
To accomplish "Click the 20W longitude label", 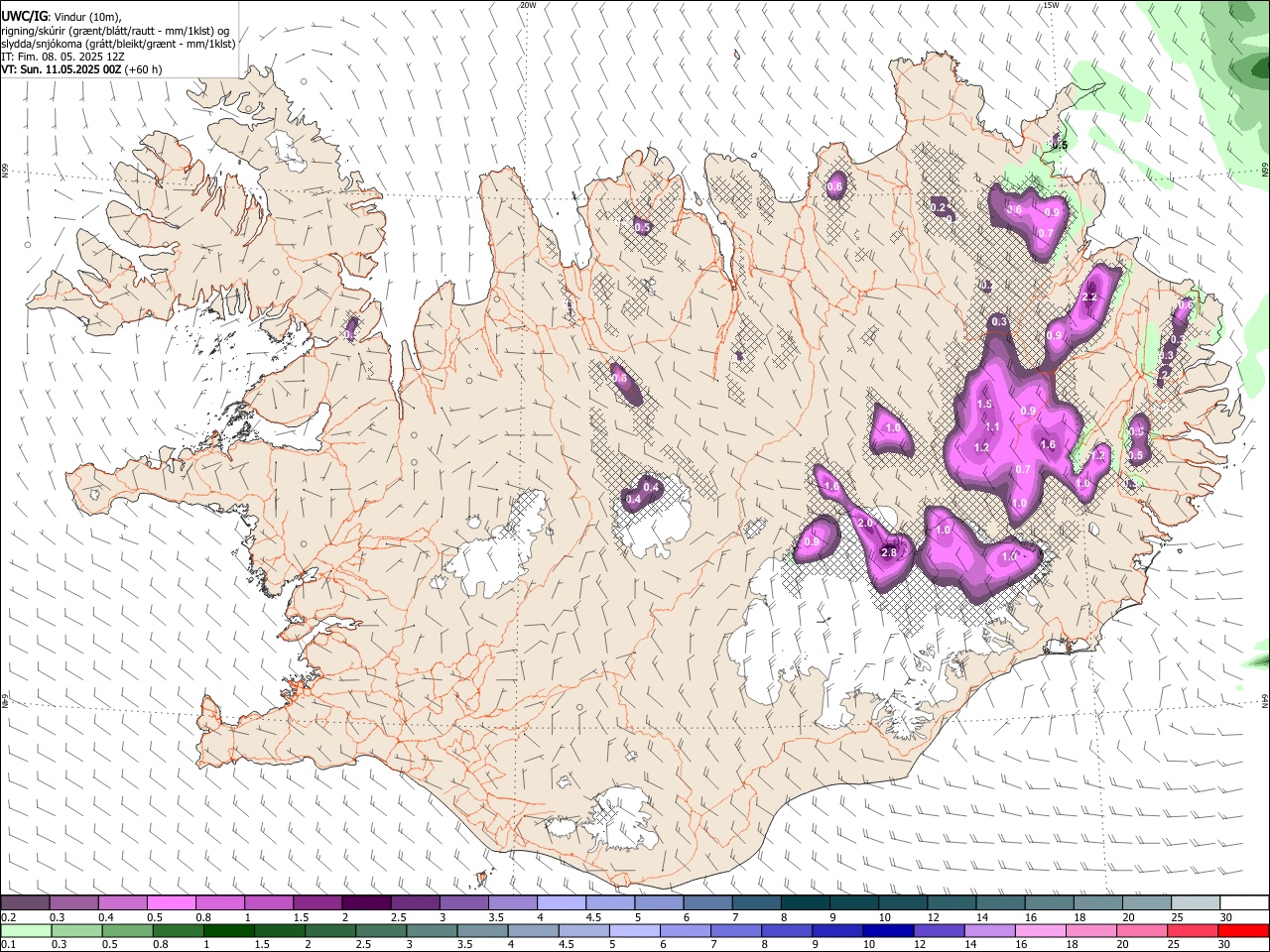I will (528, 5).
